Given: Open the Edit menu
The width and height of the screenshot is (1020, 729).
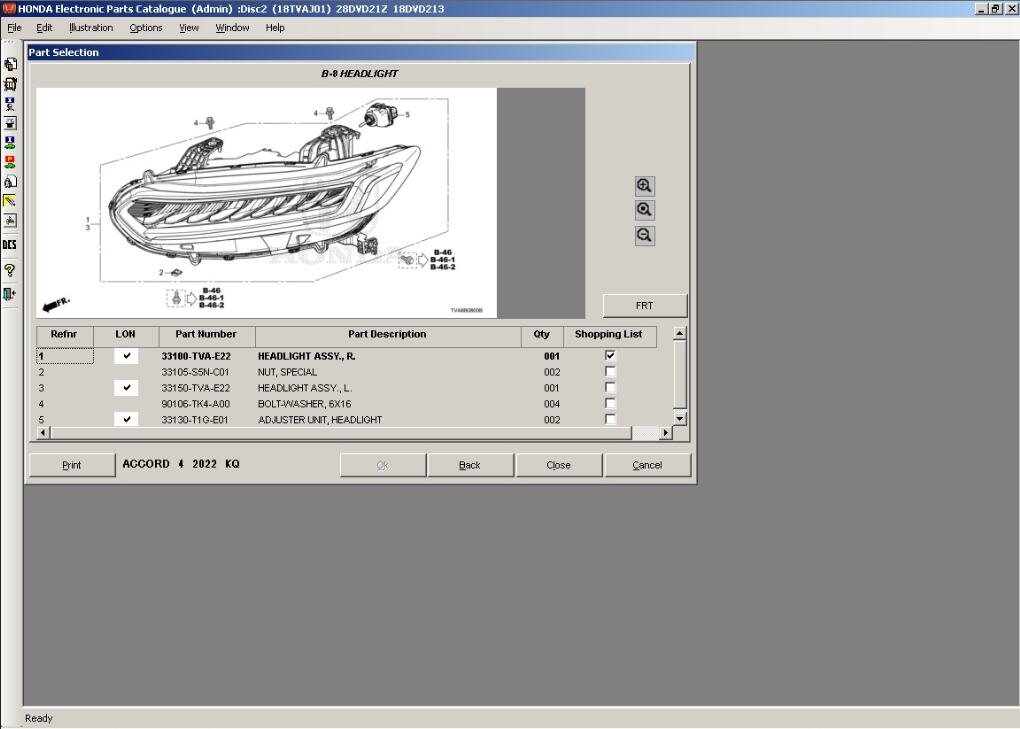Looking at the screenshot, I should pos(44,28).
